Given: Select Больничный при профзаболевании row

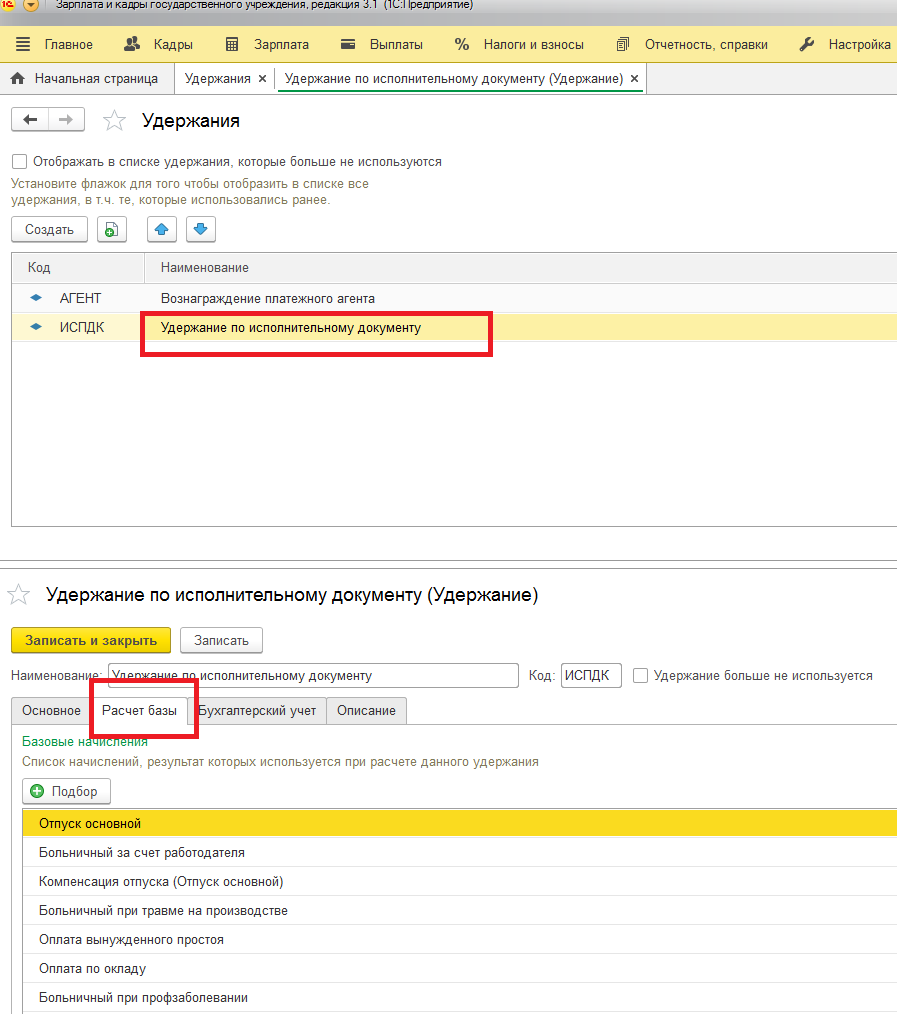Looking at the screenshot, I should pos(460,997).
